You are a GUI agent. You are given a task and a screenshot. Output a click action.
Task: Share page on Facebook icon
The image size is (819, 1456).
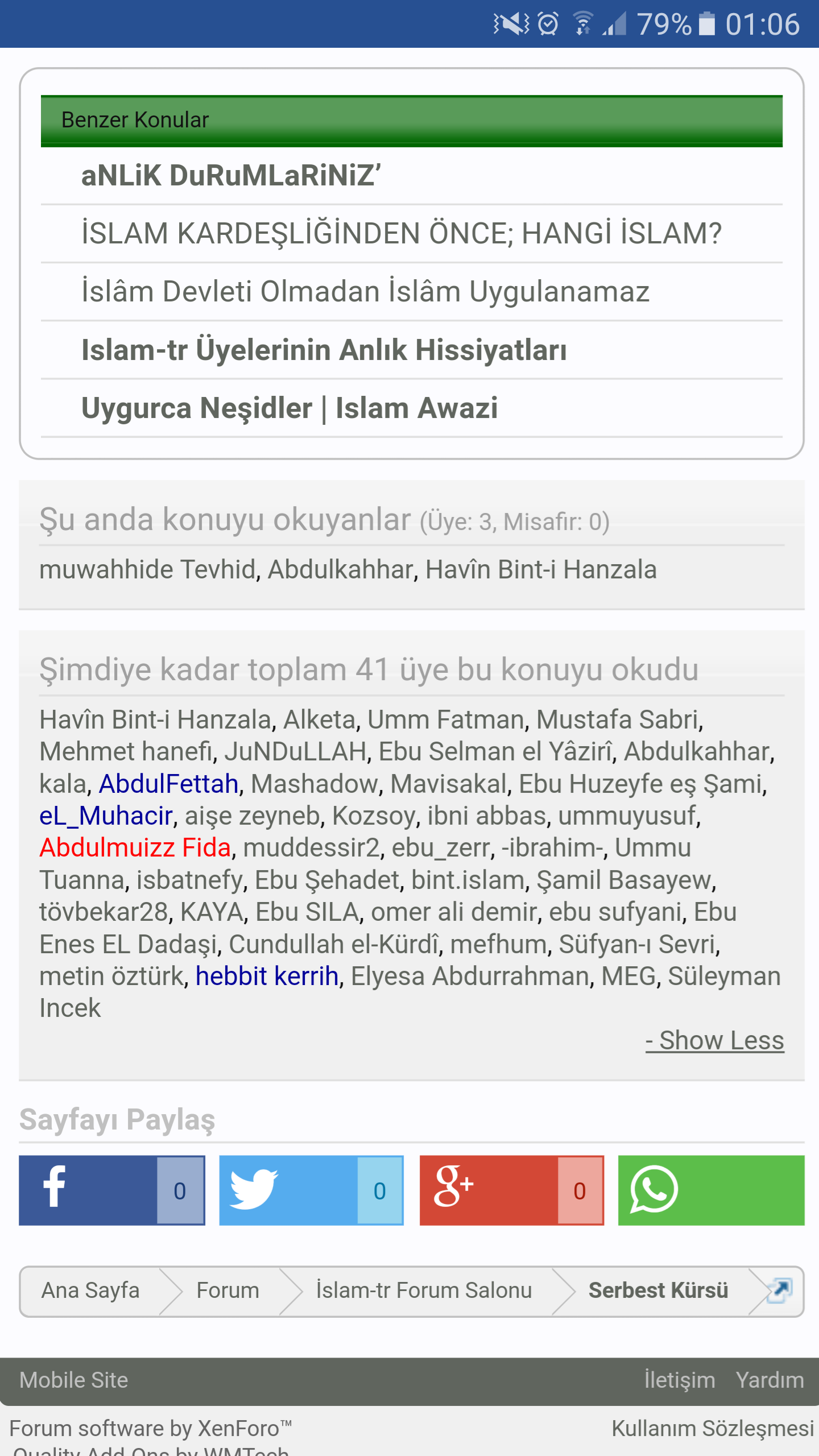tap(55, 1190)
